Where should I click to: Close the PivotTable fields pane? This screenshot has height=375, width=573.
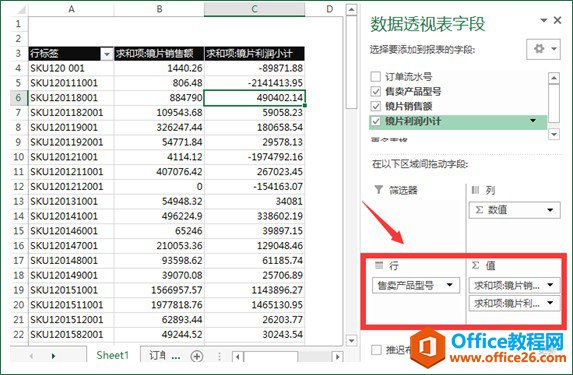pos(558,20)
